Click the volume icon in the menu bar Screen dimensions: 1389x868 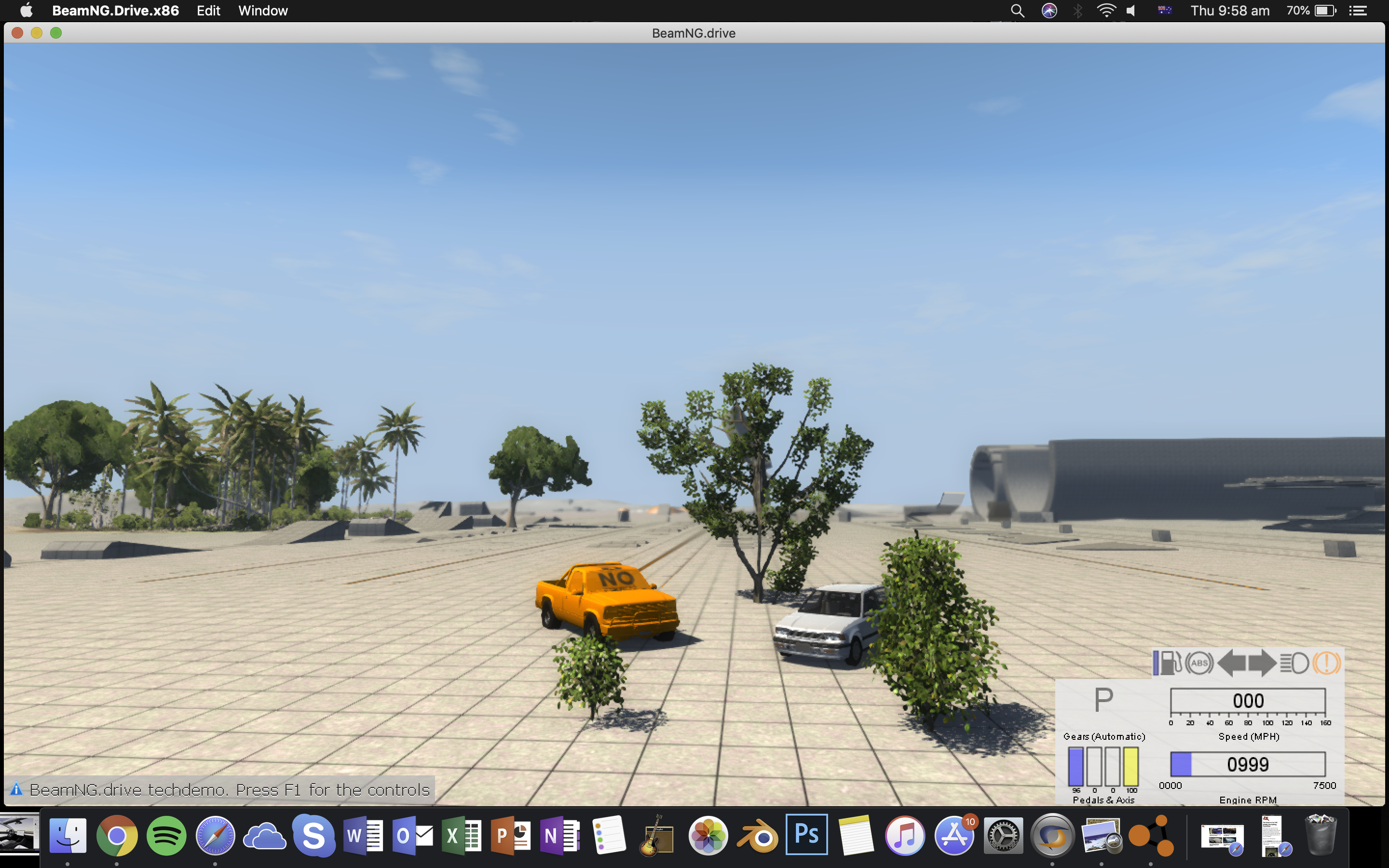pyautogui.click(x=1131, y=10)
